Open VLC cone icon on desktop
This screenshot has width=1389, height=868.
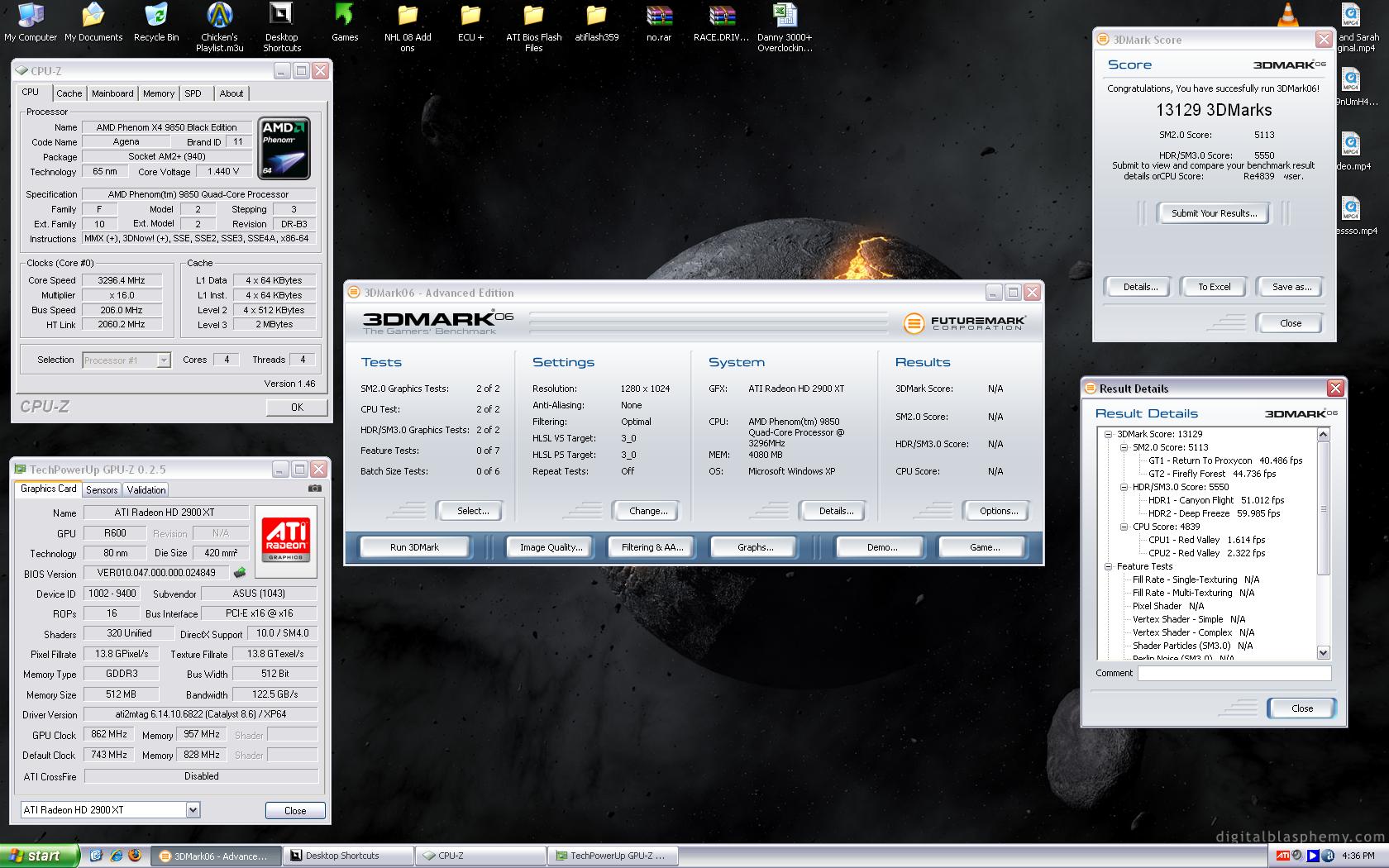tap(1288, 14)
